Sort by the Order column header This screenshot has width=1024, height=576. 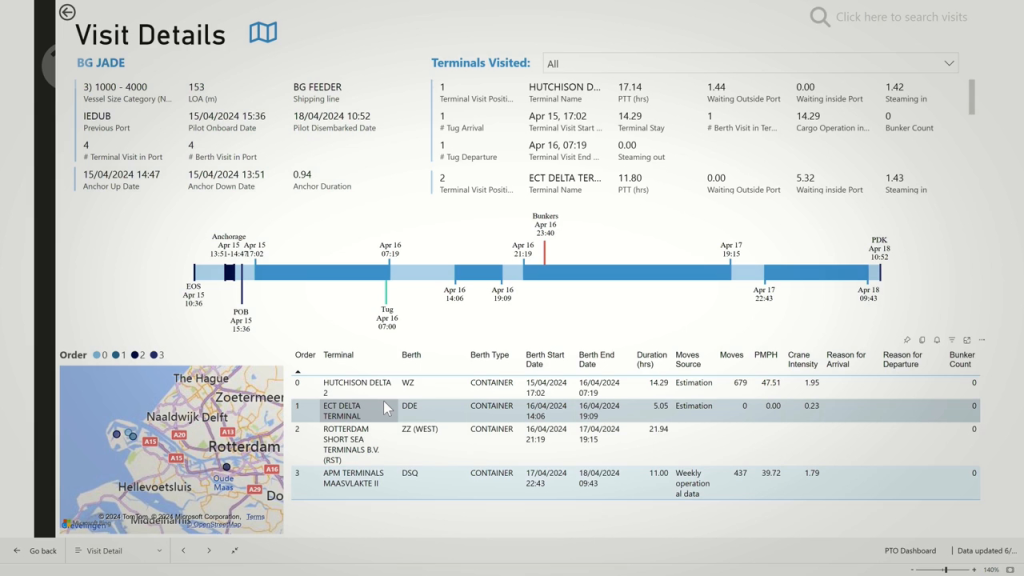tap(305, 355)
